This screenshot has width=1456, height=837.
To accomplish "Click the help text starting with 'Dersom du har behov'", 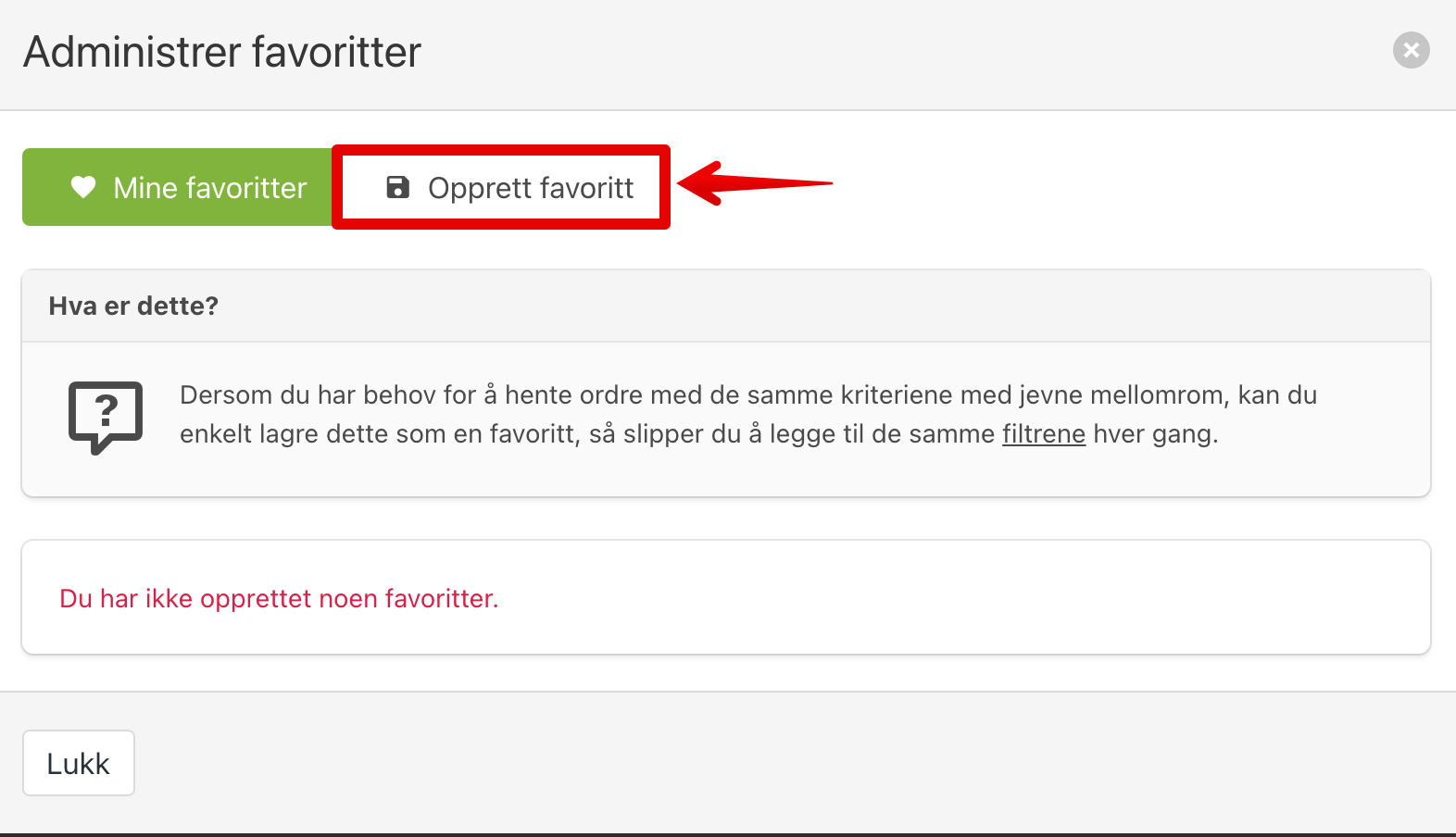I will pos(748,414).
